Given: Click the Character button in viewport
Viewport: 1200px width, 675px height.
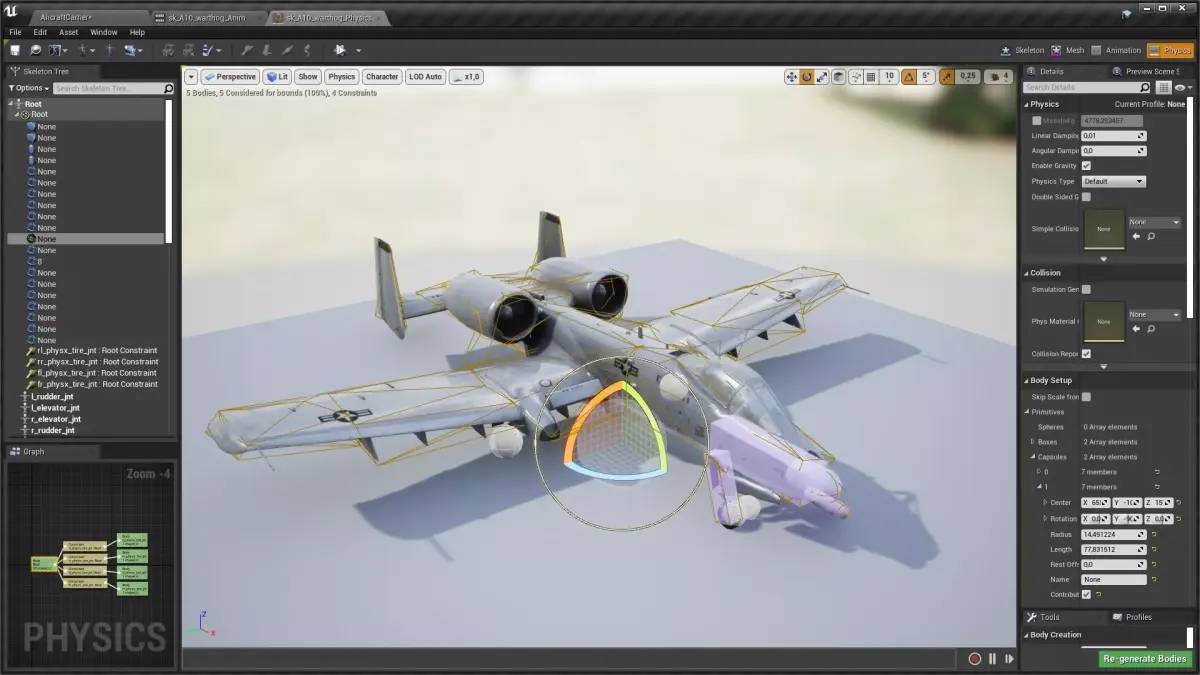Looking at the screenshot, I should point(382,77).
